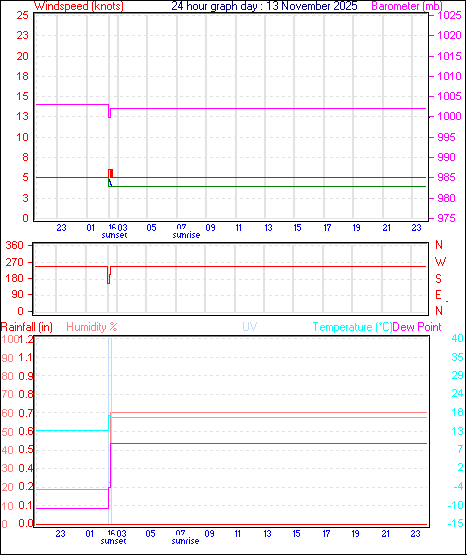The image size is (467, 559).
Task: Click barometer scale value 1010
Action: (x=449, y=76)
